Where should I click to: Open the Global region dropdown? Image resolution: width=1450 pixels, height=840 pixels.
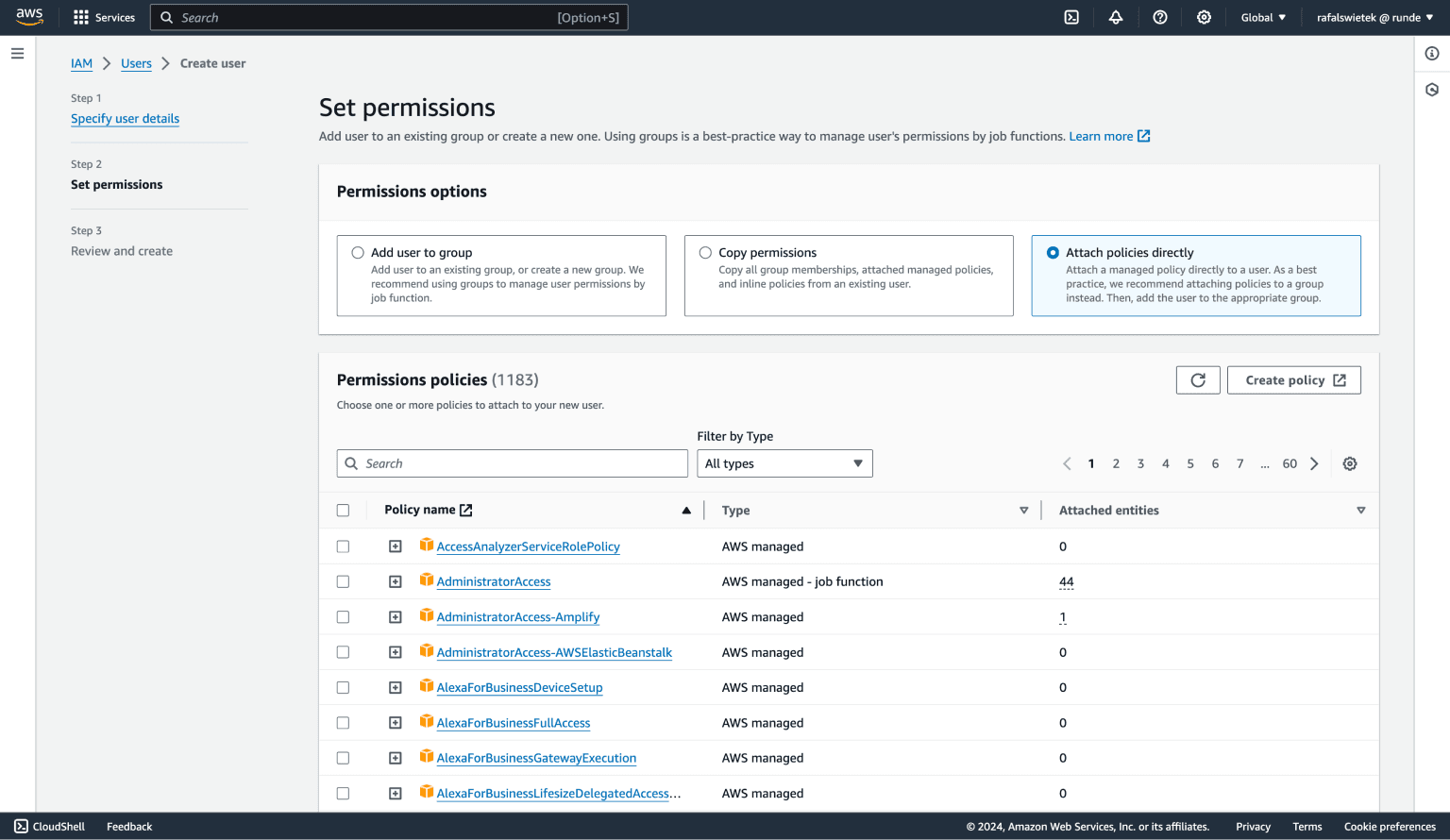[x=1262, y=17]
